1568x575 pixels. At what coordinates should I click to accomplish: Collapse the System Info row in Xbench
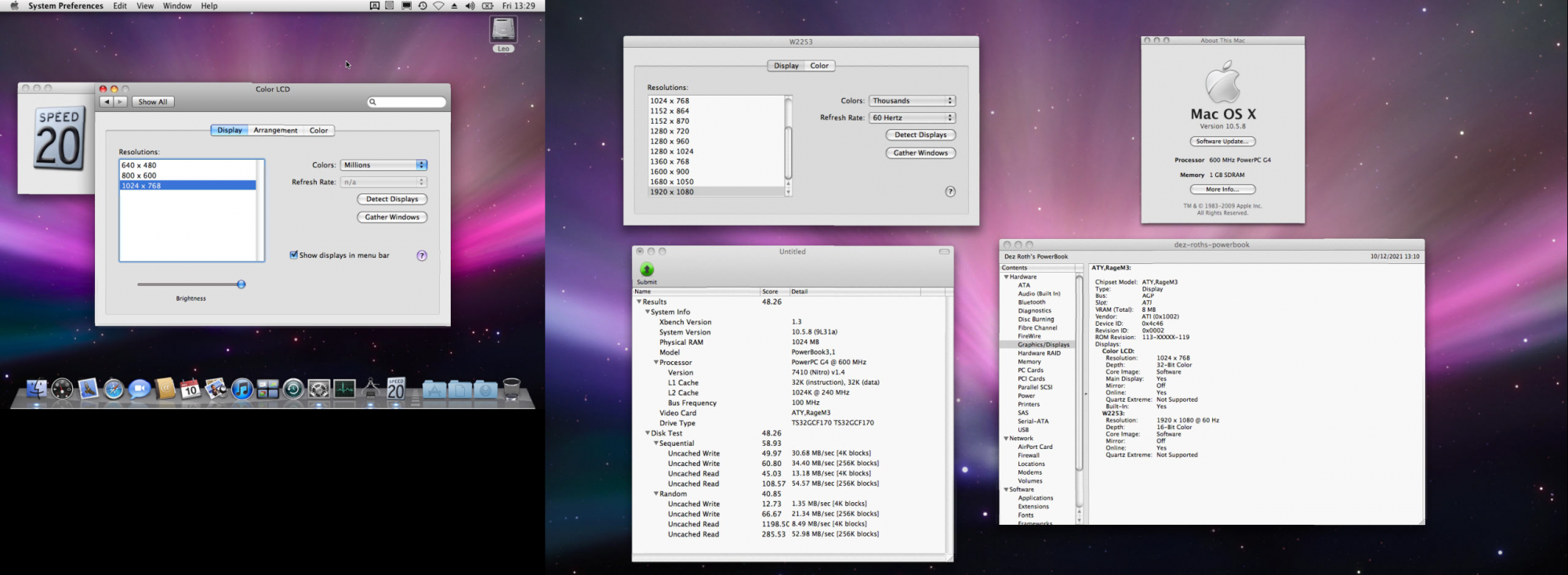(x=648, y=312)
